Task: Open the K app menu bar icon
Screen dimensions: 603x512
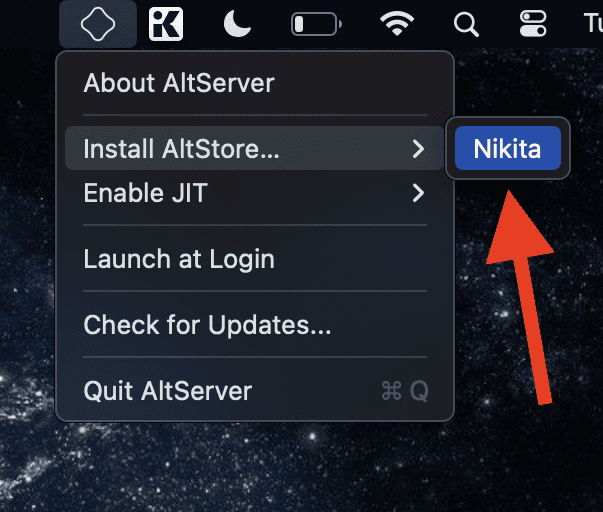Action: tap(166, 24)
